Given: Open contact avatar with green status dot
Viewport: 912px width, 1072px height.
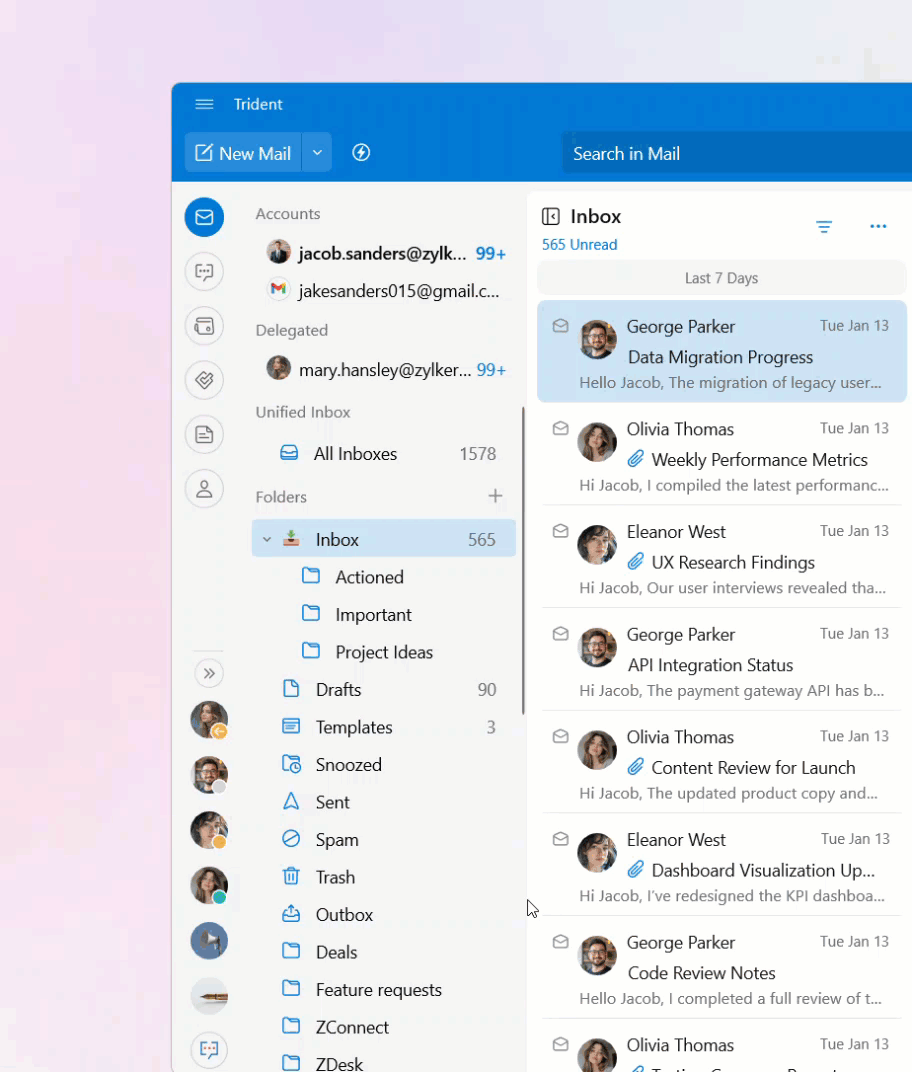Looking at the screenshot, I should tap(209, 885).
